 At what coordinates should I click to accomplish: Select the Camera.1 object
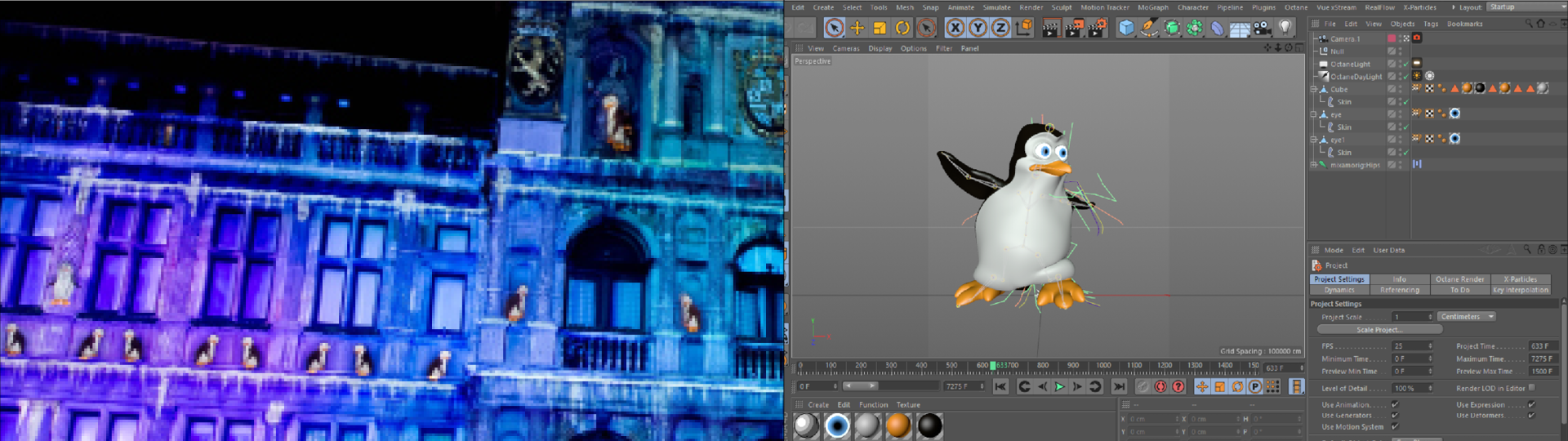click(x=1345, y=38)
